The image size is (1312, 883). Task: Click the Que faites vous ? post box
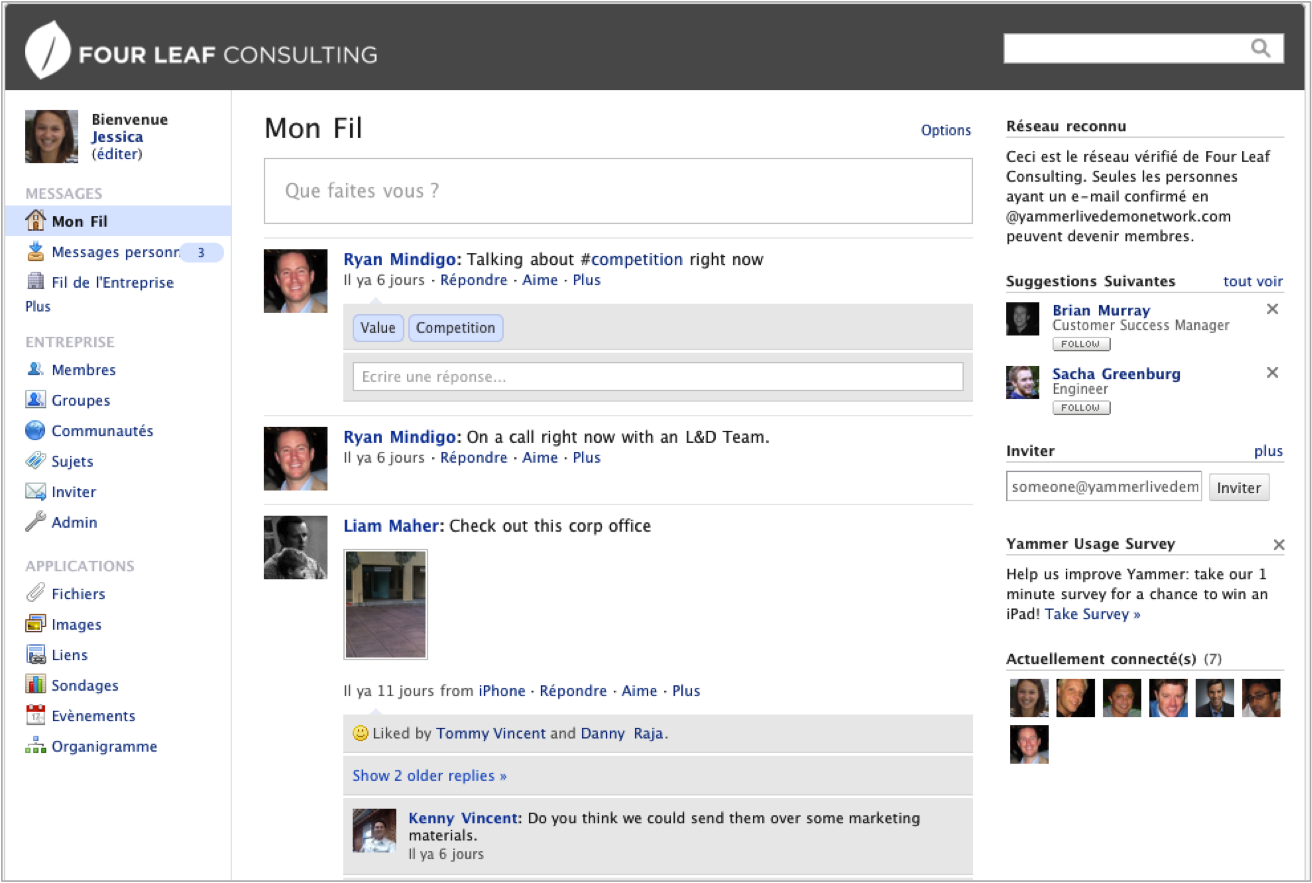pyautogui.click(x=618, y=190)
